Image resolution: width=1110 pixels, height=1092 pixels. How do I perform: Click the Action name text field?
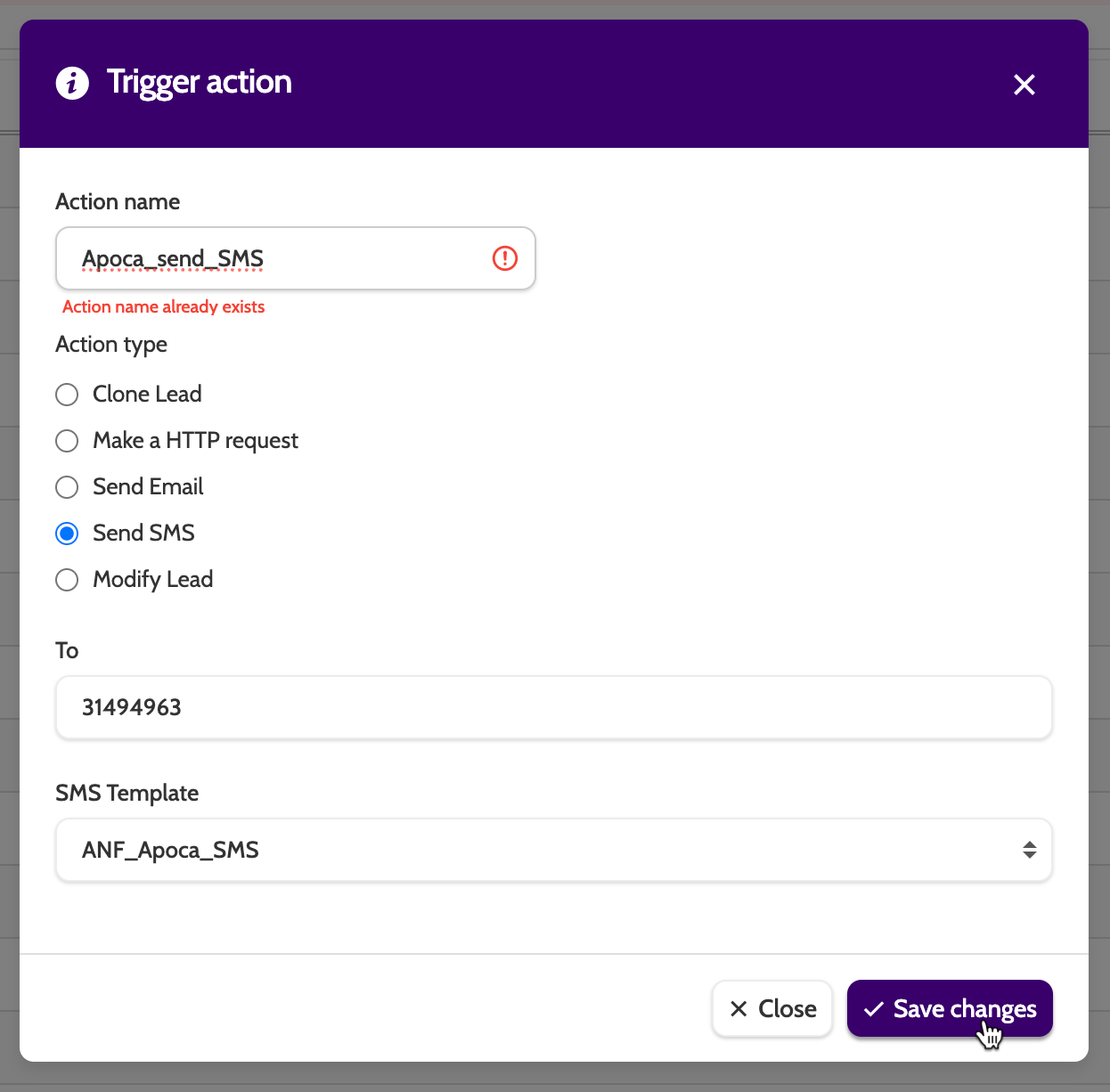(x=276, y=258)
